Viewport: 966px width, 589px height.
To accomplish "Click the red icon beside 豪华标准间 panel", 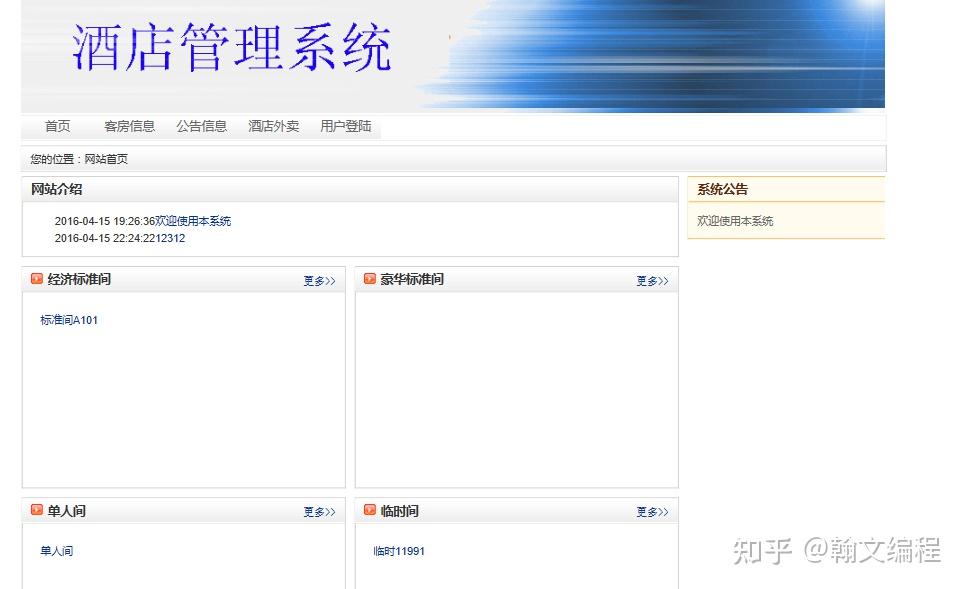I will click(x=370, y=279).
